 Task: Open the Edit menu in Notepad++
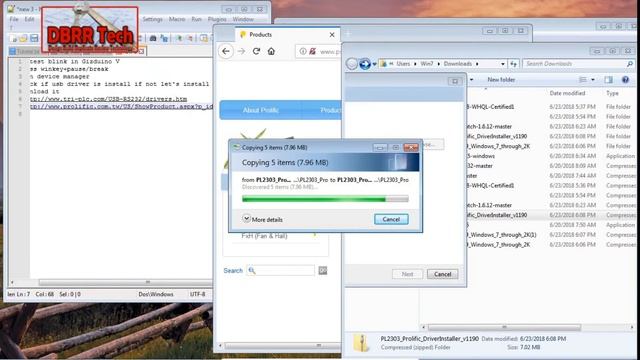pyautogui.click(x=29, y=19)
